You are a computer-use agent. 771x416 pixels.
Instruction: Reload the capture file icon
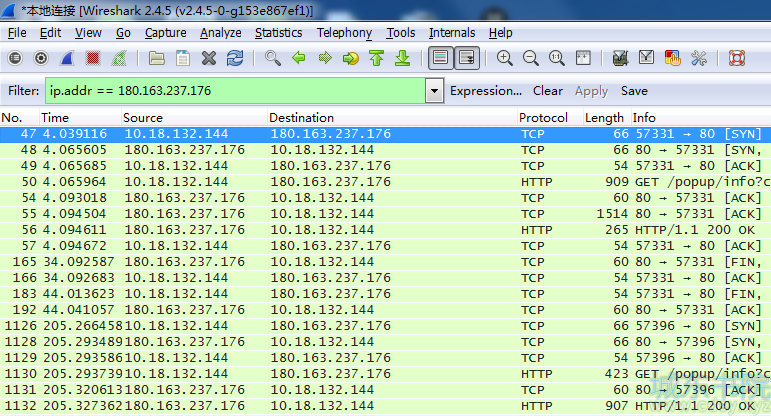click(x=235, y=59)
